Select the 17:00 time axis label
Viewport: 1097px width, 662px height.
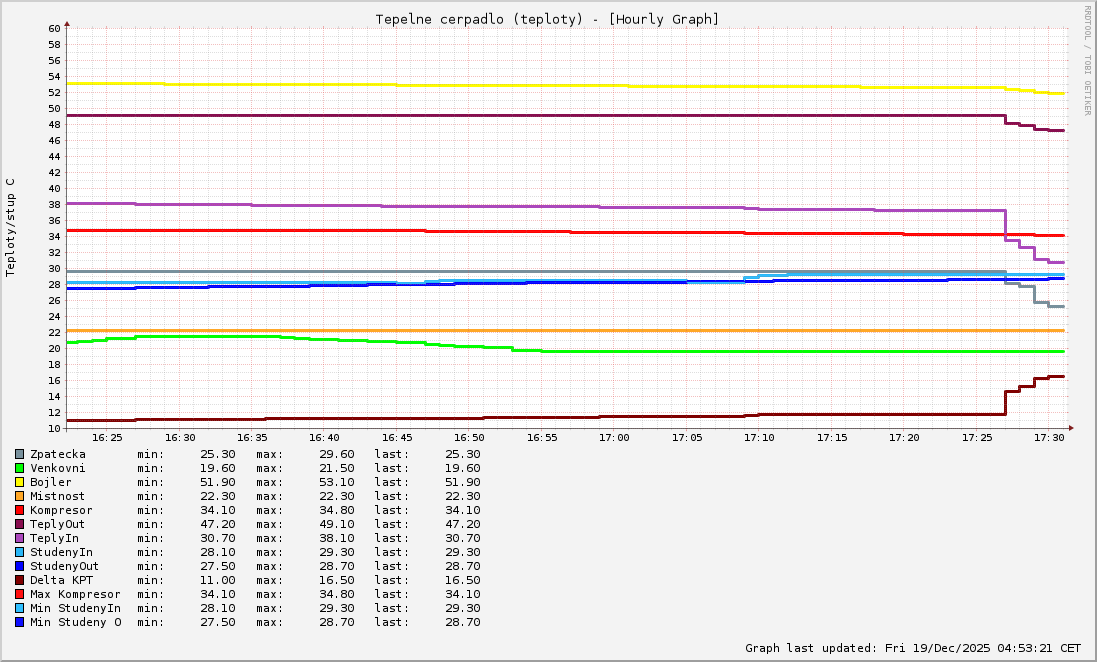click(x=614, y=438)
